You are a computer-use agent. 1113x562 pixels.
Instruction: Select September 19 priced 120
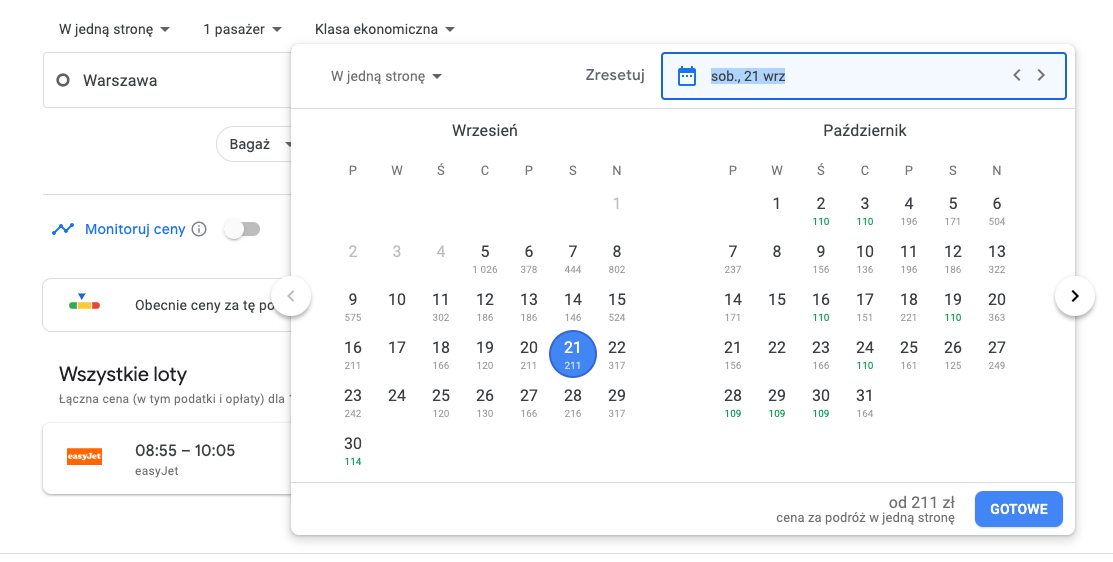tap(485, 355)
